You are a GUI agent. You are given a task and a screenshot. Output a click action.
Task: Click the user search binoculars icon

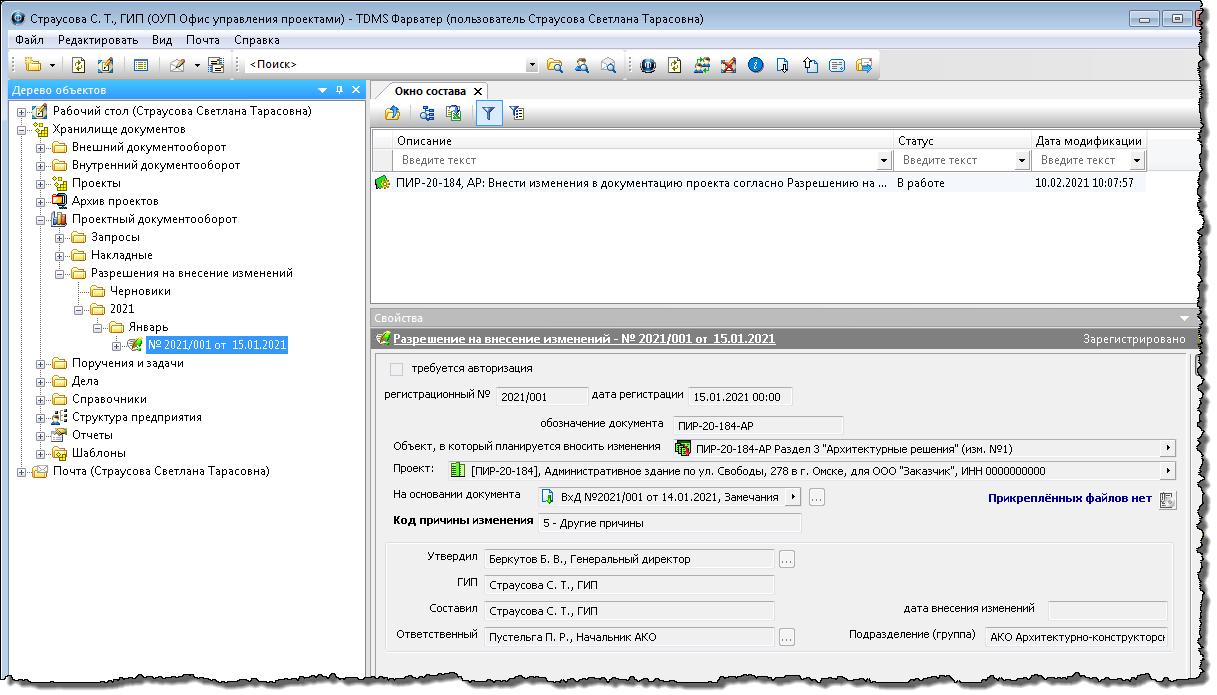[x=581, y=65]
